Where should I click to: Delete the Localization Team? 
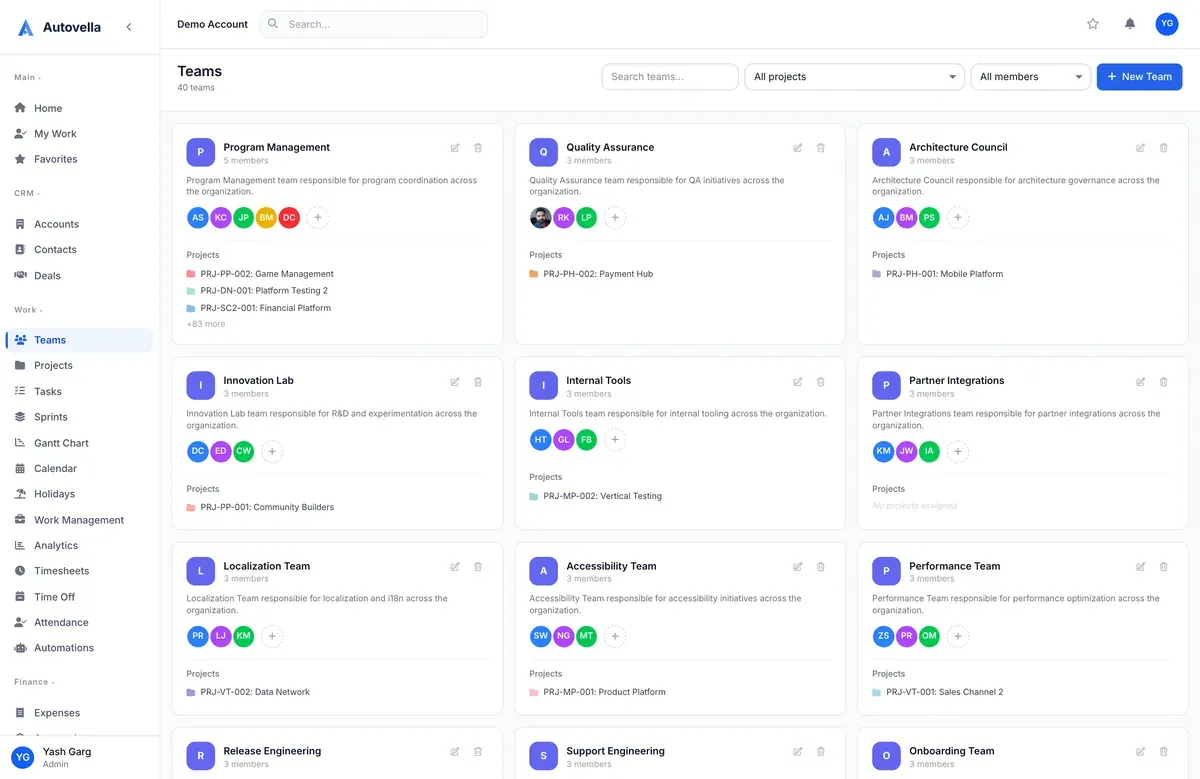pos(478,567)
